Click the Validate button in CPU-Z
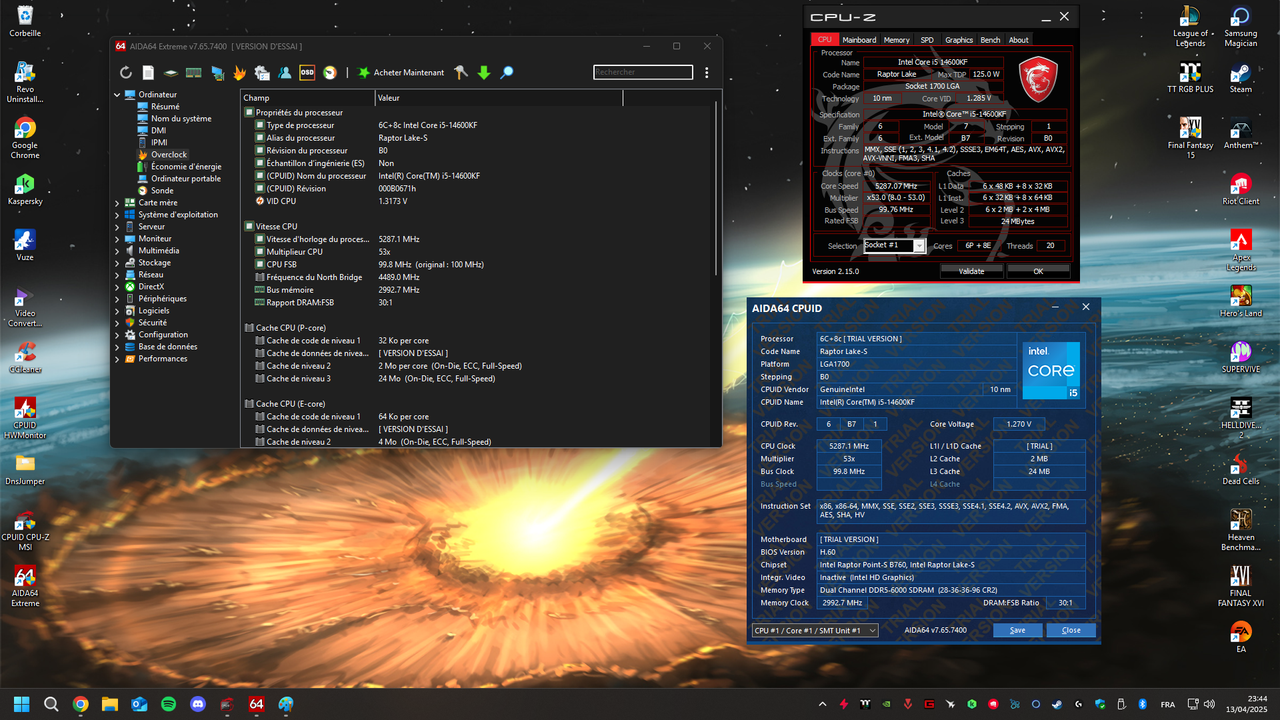 (x=971, y=271)
